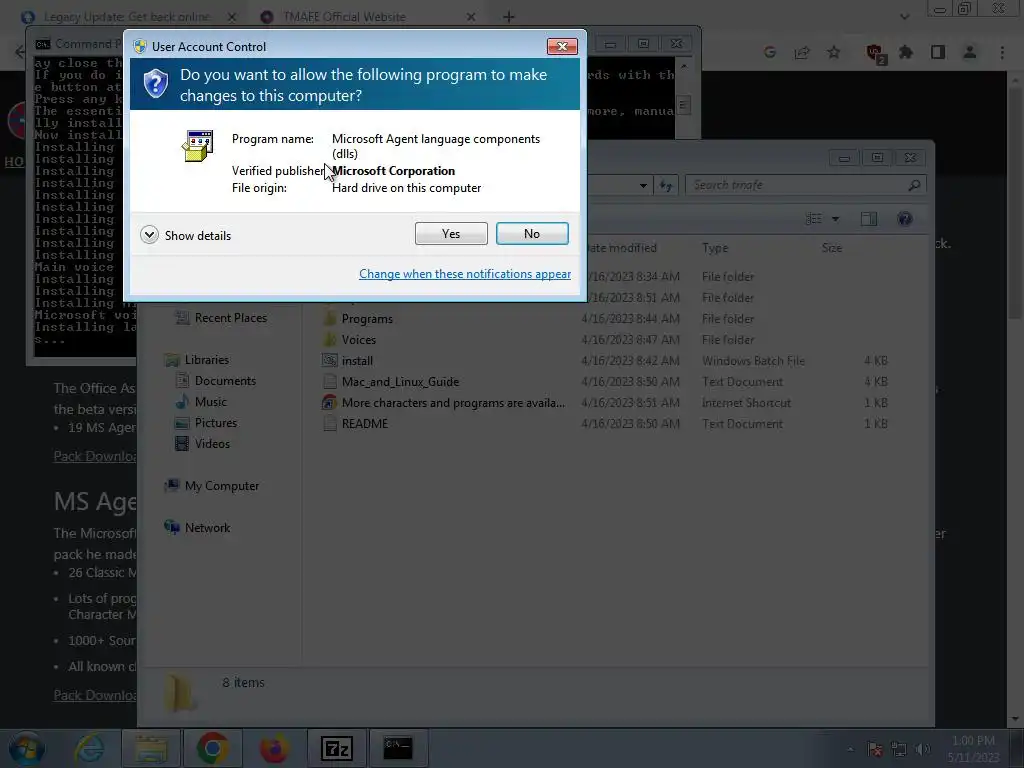Toggle the preview pane button
Viewport: 1024px width, 768px height.
(x=869, y=219)
